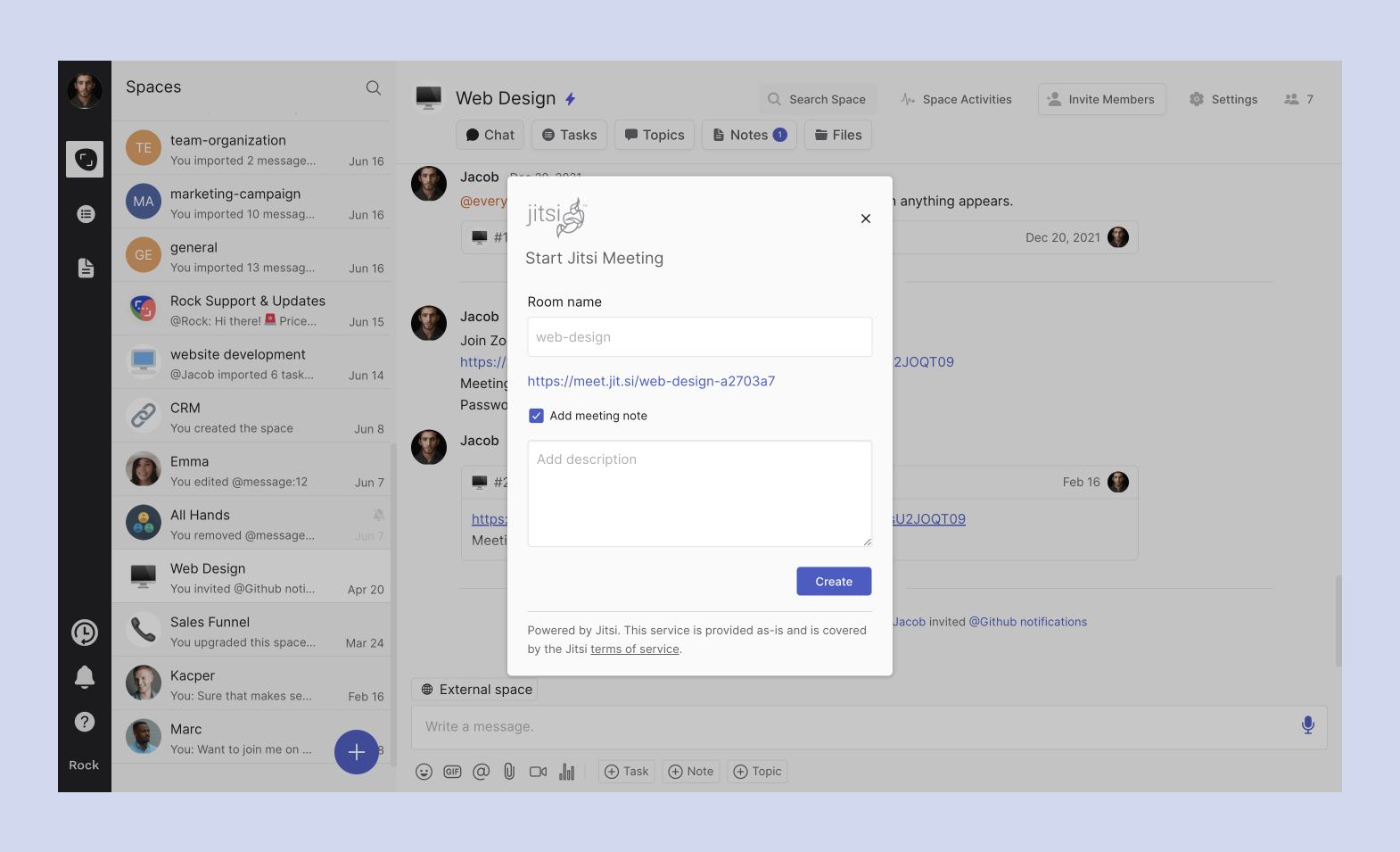Switch to the Tasks tab
This screenshot has height=852, width=1400.
(570, 135)
